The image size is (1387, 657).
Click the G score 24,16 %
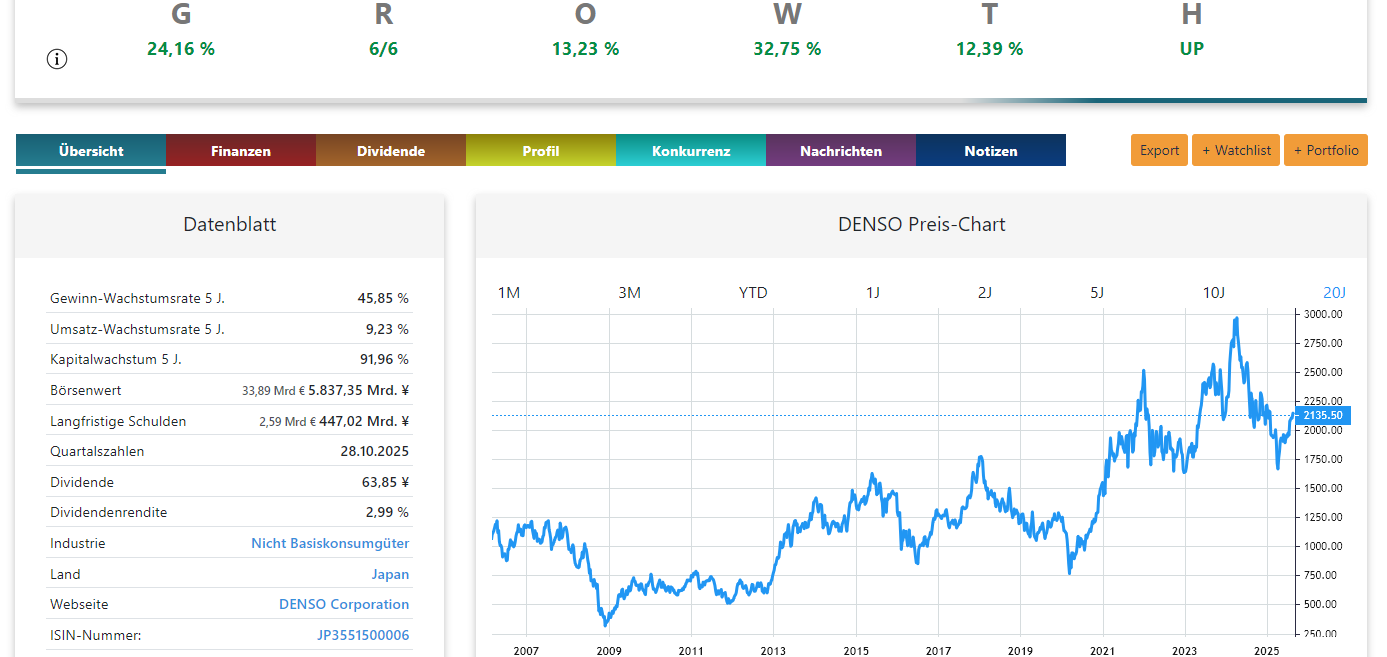[181, 48]
